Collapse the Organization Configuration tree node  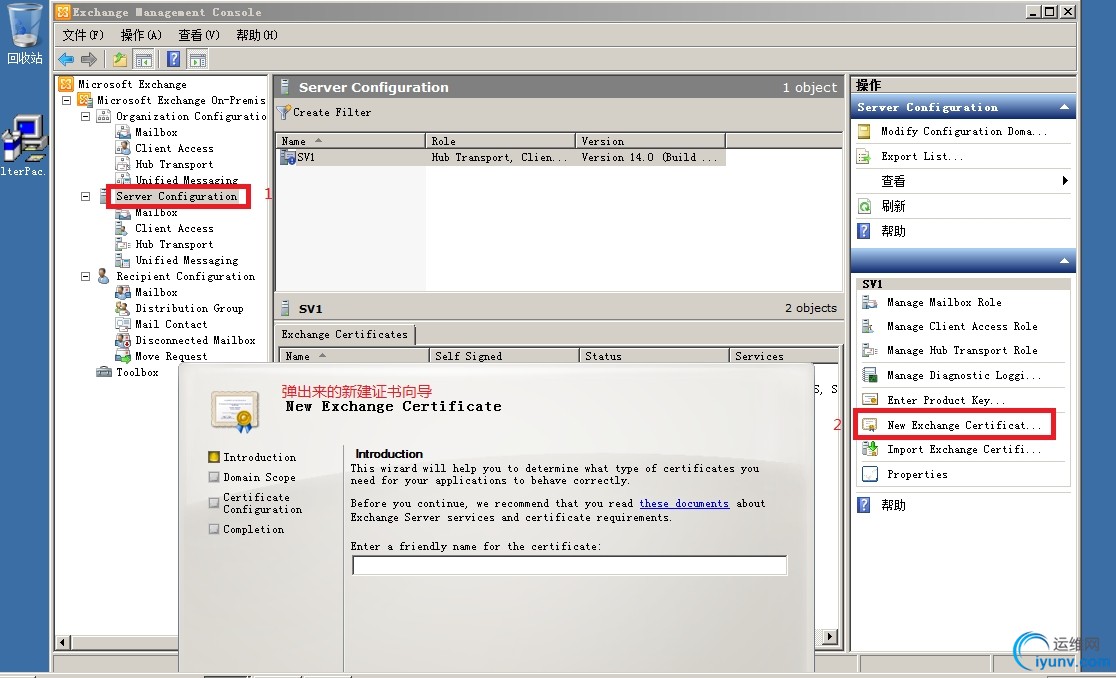click(x=85, y=116)
